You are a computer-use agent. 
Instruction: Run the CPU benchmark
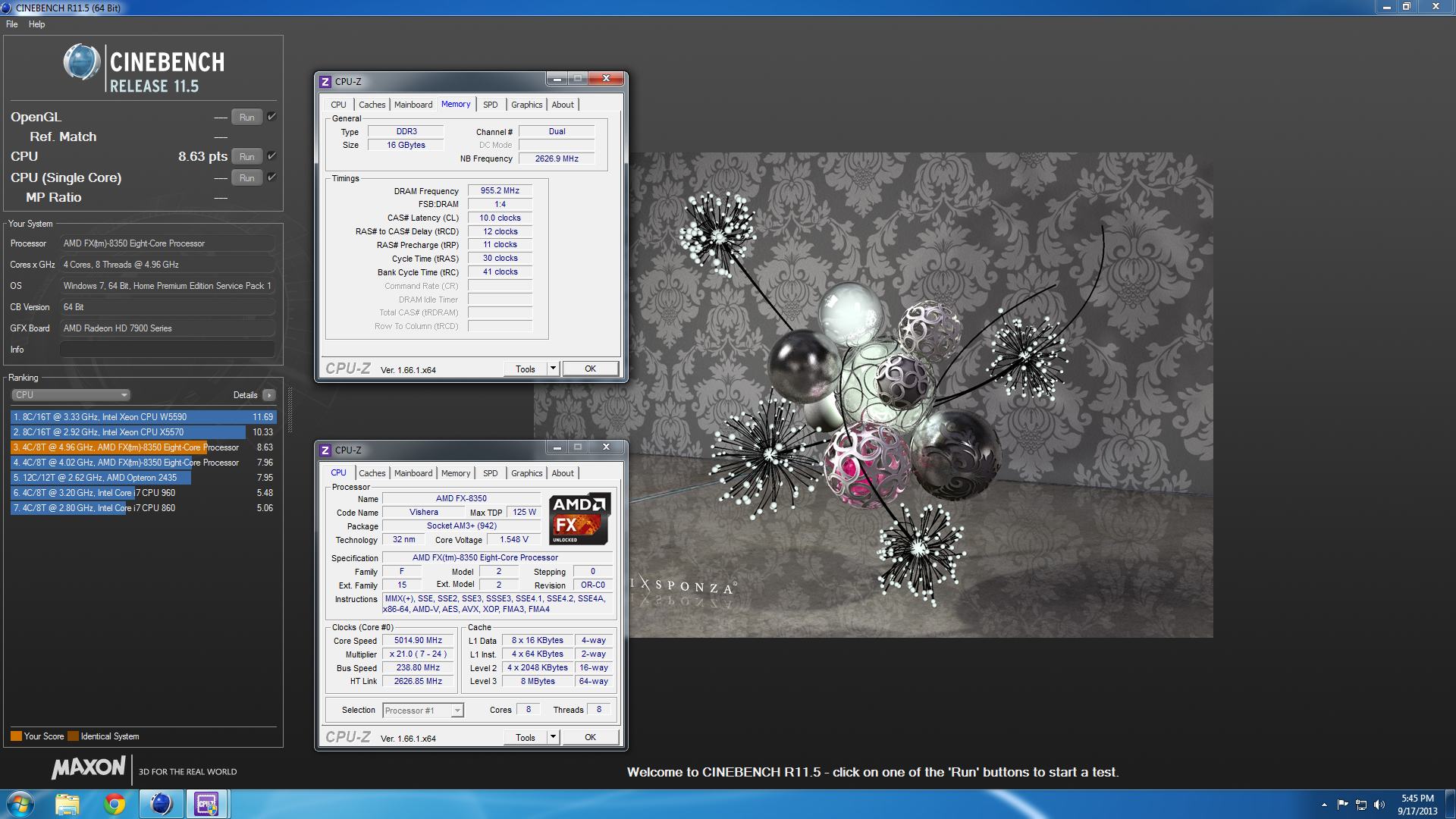click(247, 157)
